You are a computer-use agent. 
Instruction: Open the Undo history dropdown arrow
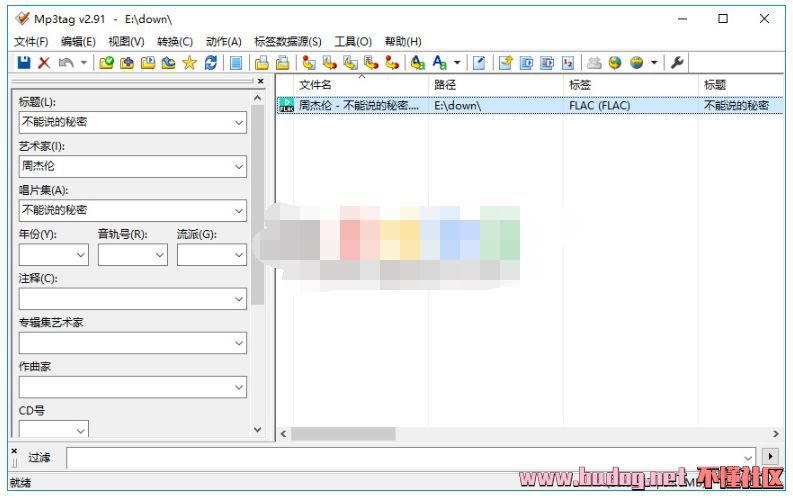point(84,63)
